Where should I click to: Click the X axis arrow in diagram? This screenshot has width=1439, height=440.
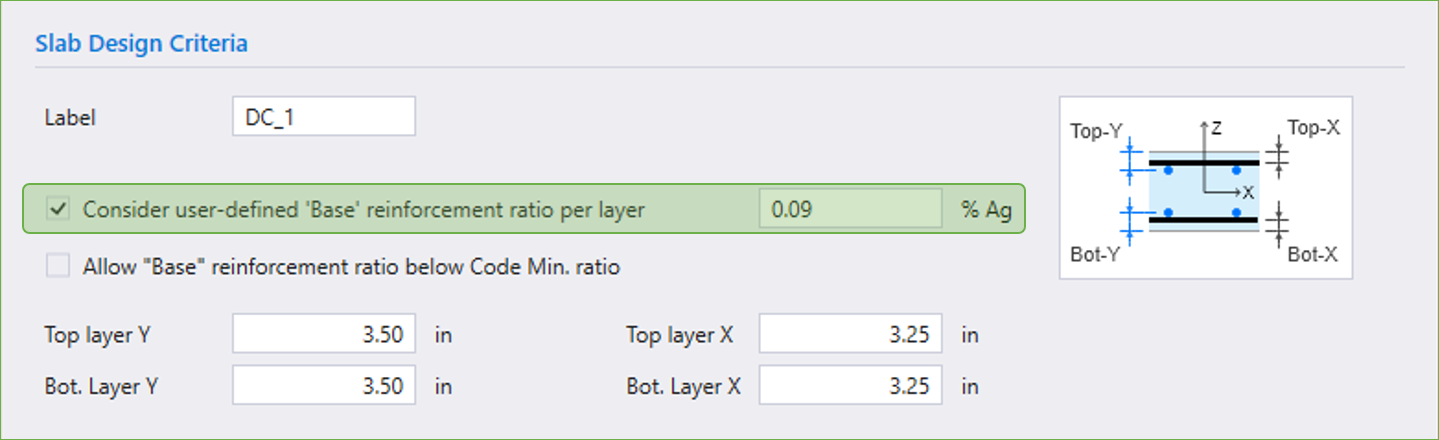point(1238,192)
